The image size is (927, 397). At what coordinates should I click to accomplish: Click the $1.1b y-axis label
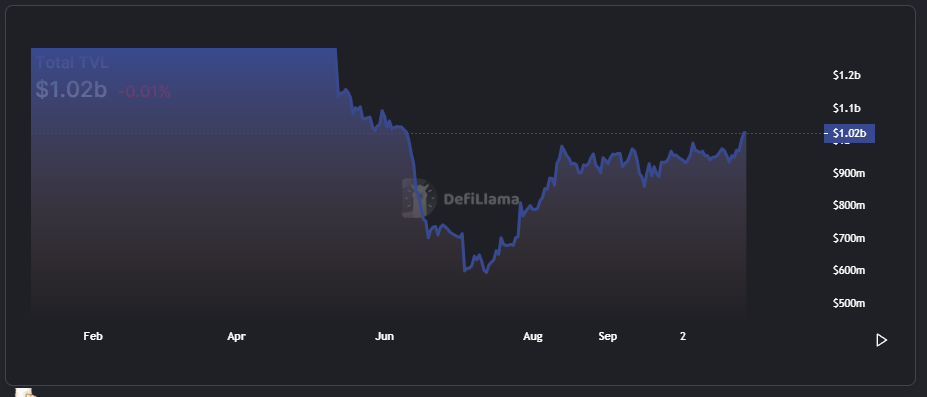click(x=847, y=108)
